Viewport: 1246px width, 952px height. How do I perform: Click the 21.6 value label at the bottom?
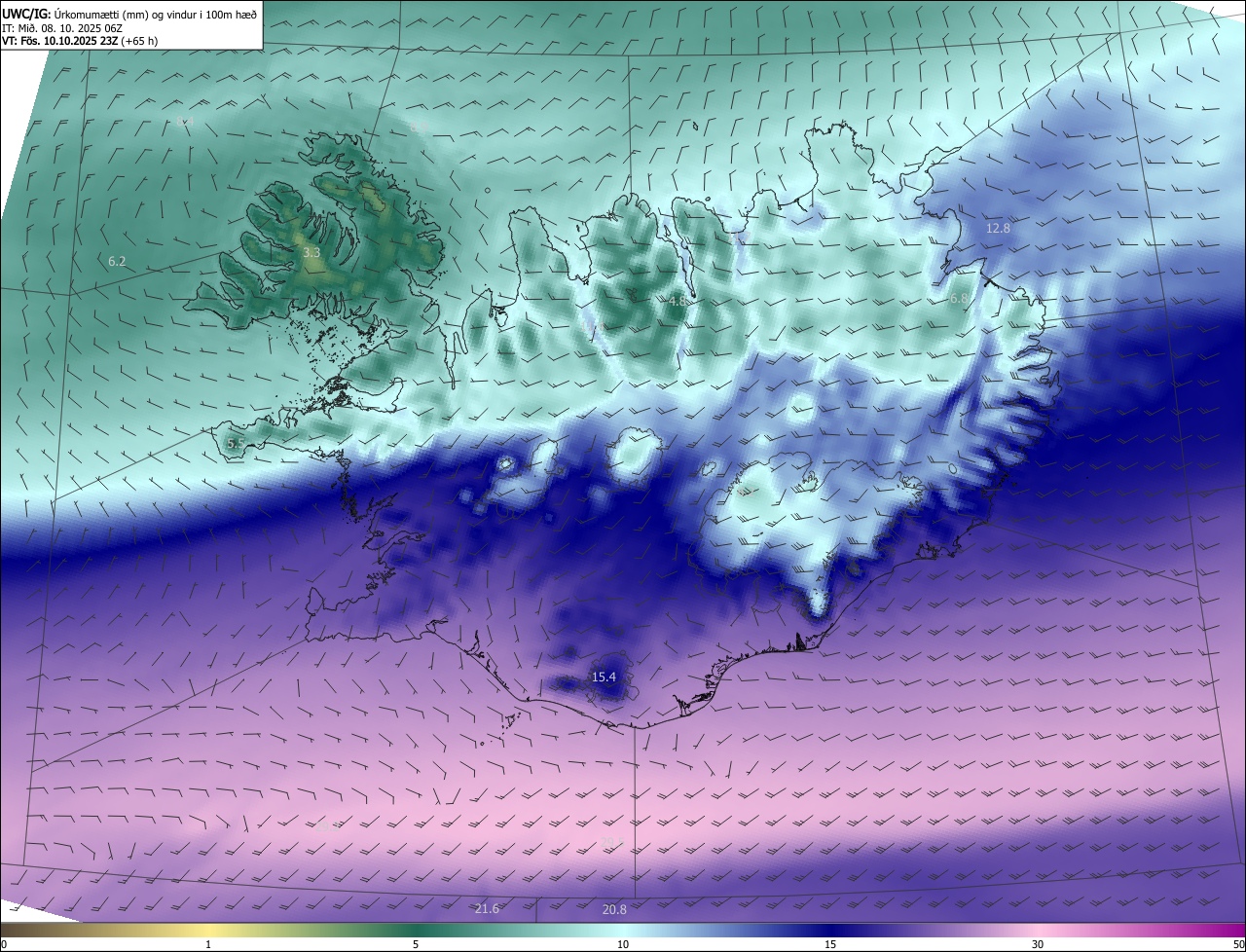click(x=487, y=908)
